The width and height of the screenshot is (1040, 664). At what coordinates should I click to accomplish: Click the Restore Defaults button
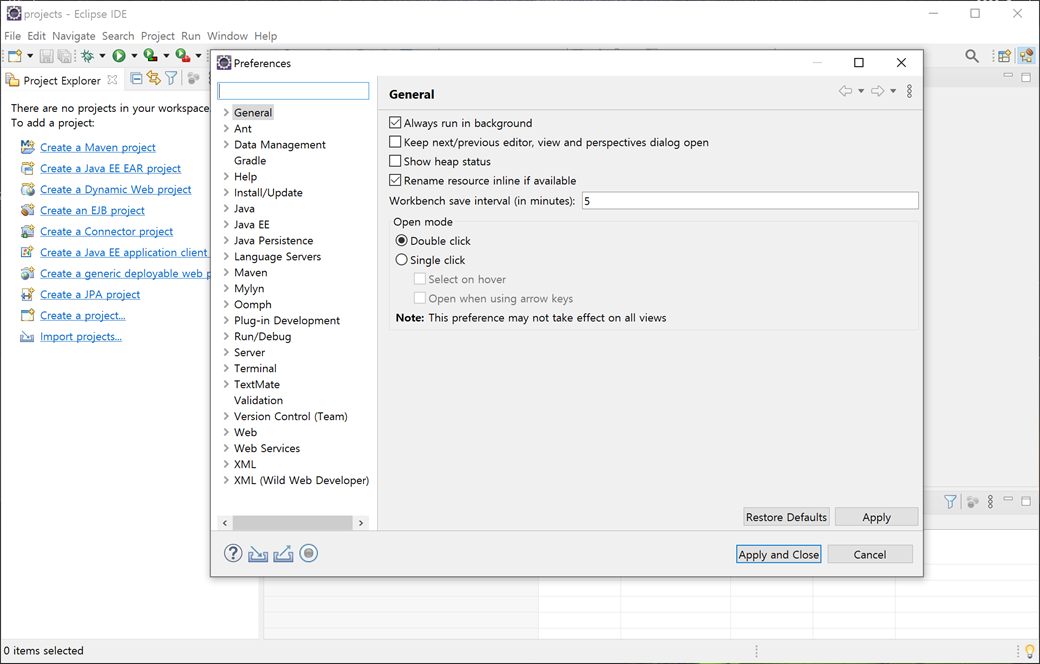[787, 517]
